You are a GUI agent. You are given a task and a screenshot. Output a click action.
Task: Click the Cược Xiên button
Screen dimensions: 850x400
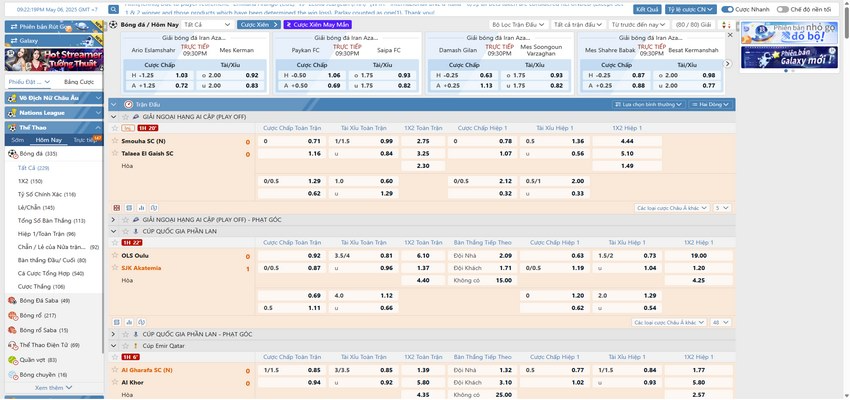(x=259, y=25)
